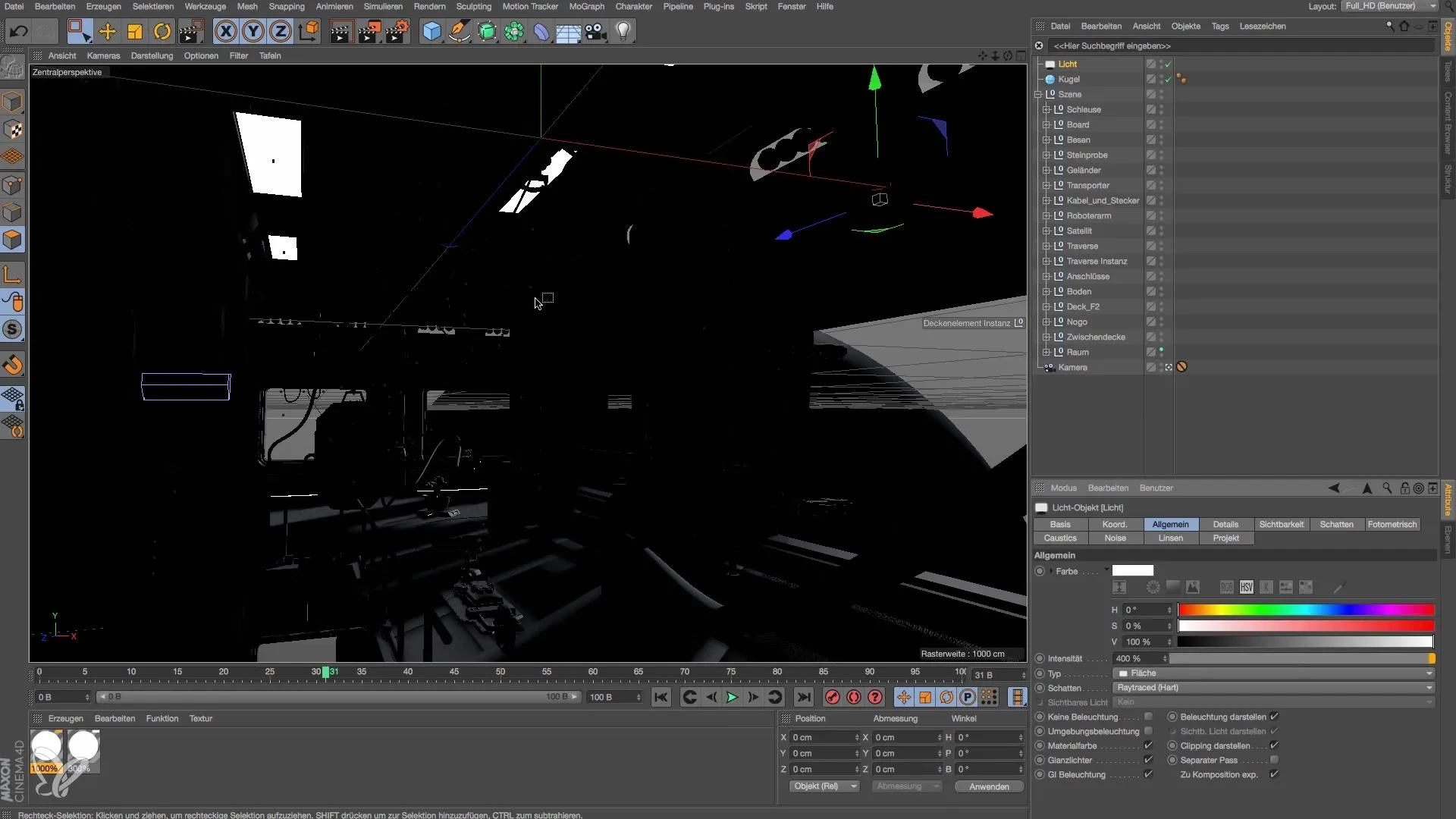Add a floor environment object icon
Viewport: 1456px width, 819px height.
[x=569, y=31]
